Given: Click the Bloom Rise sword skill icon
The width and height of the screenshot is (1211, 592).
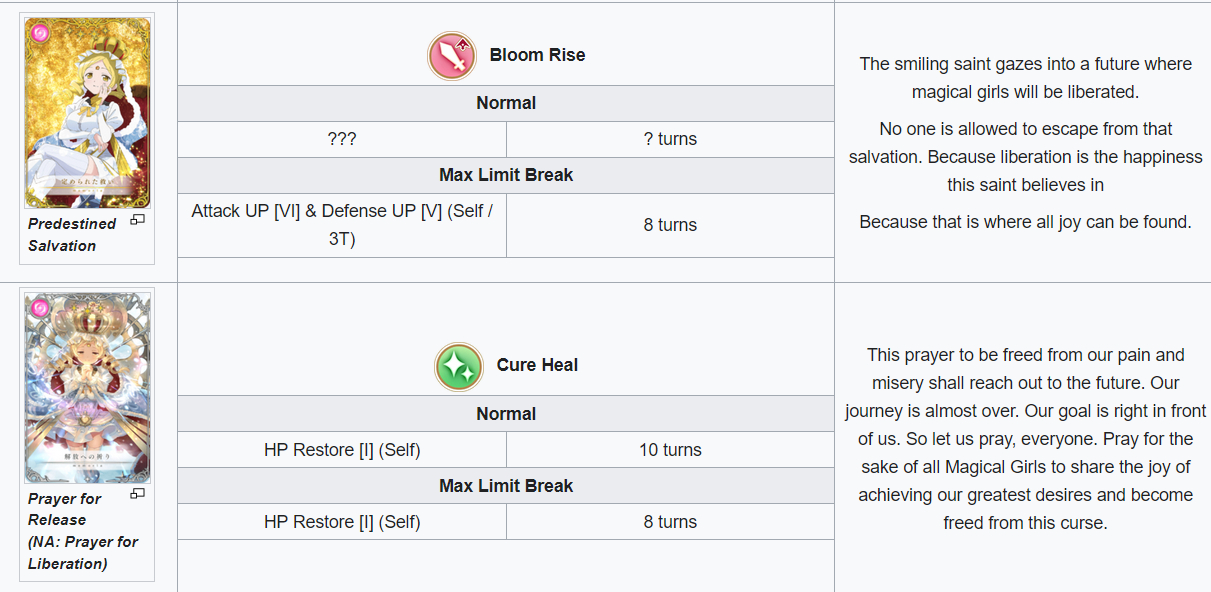Looking at the screenshot, I should (453, 56).
